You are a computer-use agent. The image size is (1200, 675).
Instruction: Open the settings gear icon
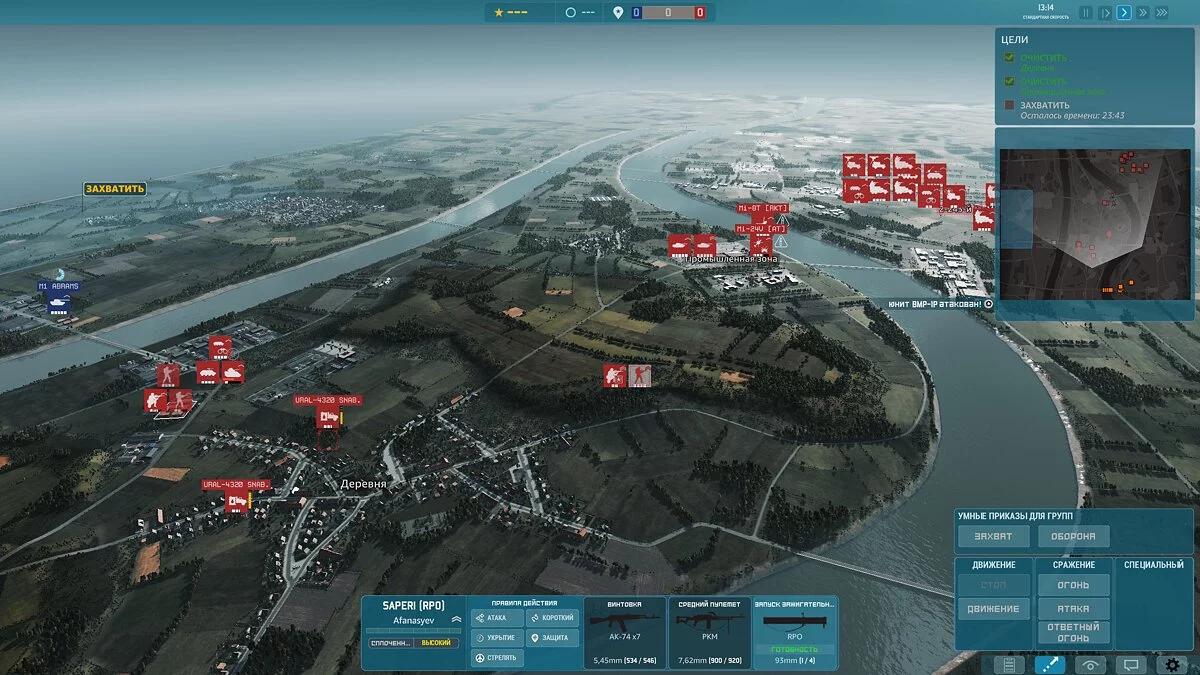coord(1172,664)
